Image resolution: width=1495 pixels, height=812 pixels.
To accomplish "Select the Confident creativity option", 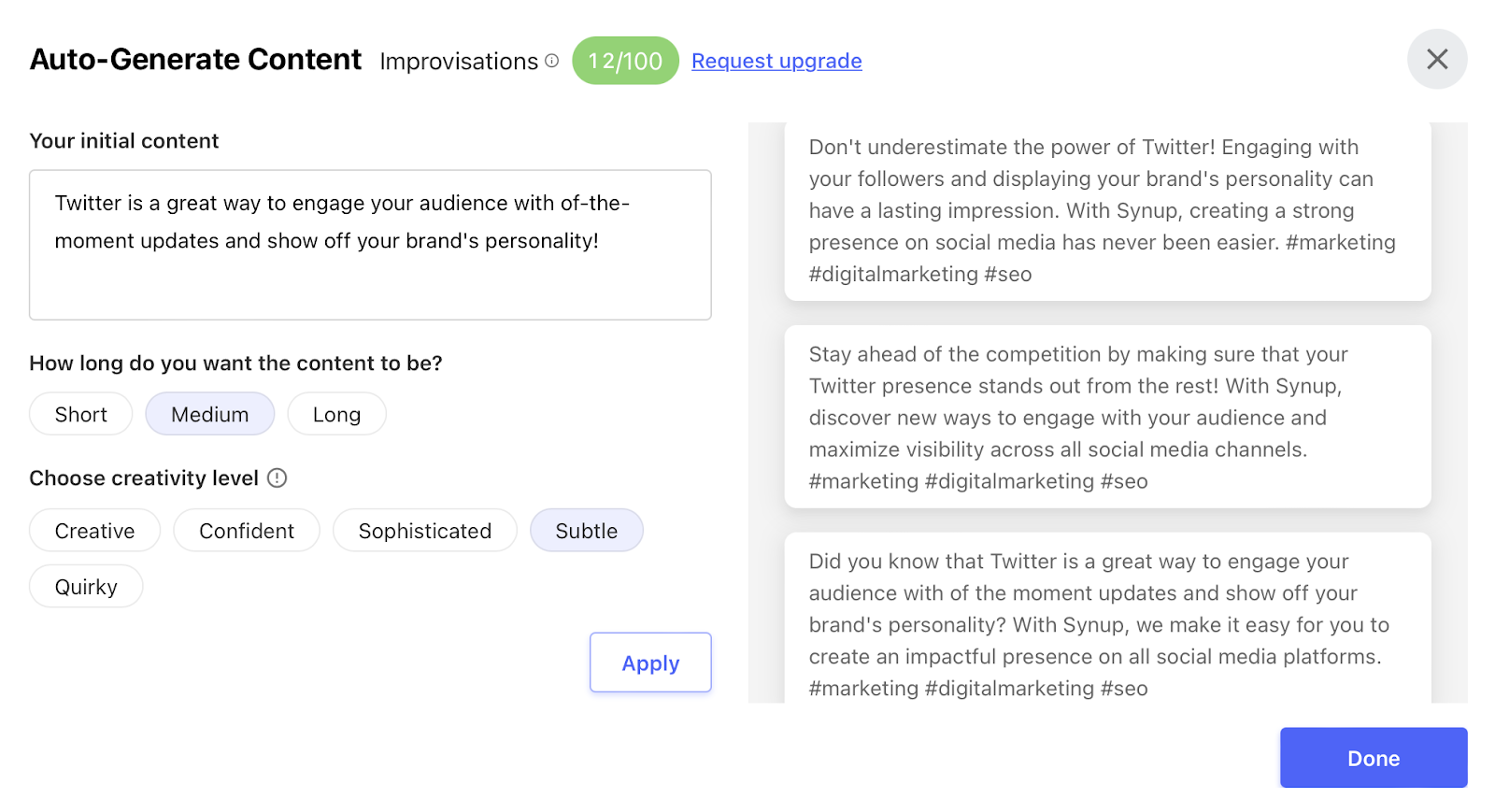I will [x=247, y=531].
